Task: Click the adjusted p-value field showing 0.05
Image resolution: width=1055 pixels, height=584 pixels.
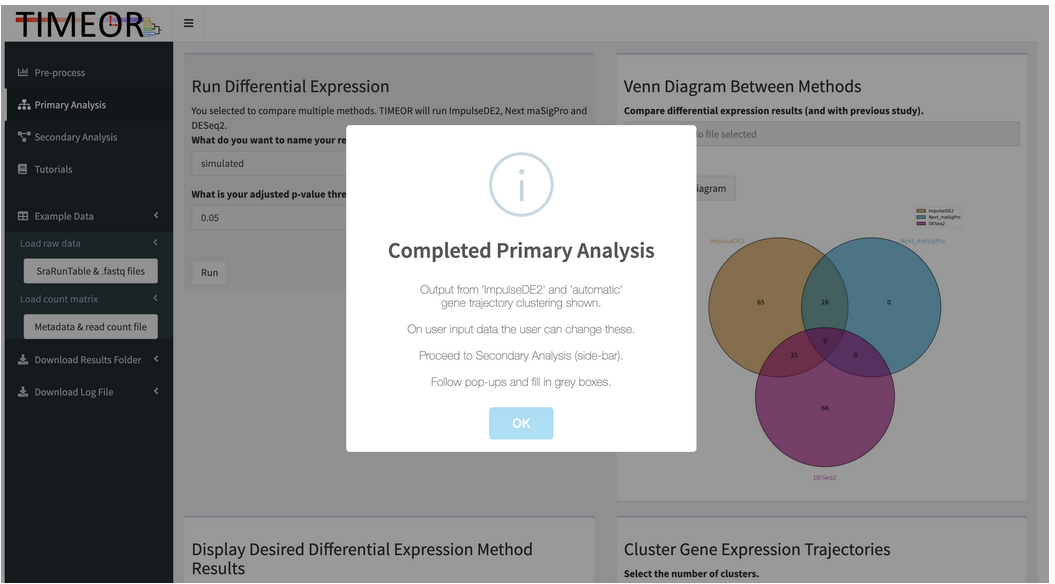Action: click(269, 217)
